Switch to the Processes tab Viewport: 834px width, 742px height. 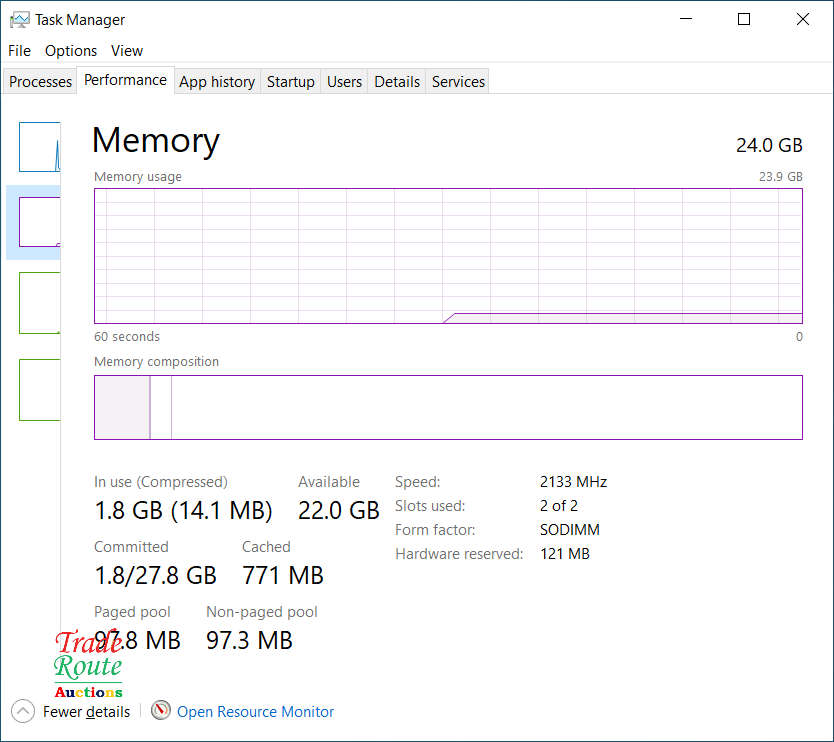pyautogui.click(x=41, y=82)
